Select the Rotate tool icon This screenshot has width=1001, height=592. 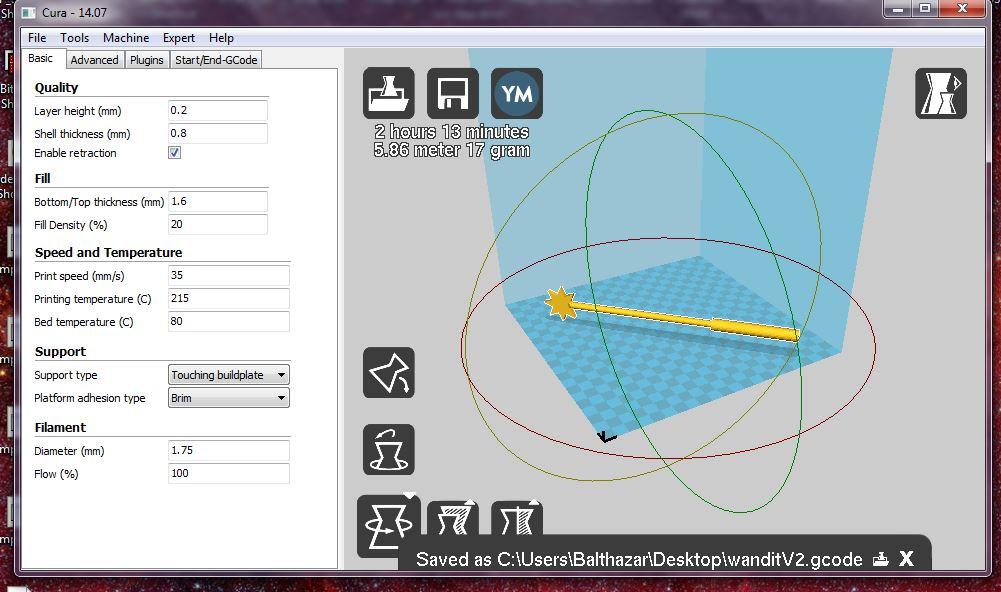click(389, 526)
